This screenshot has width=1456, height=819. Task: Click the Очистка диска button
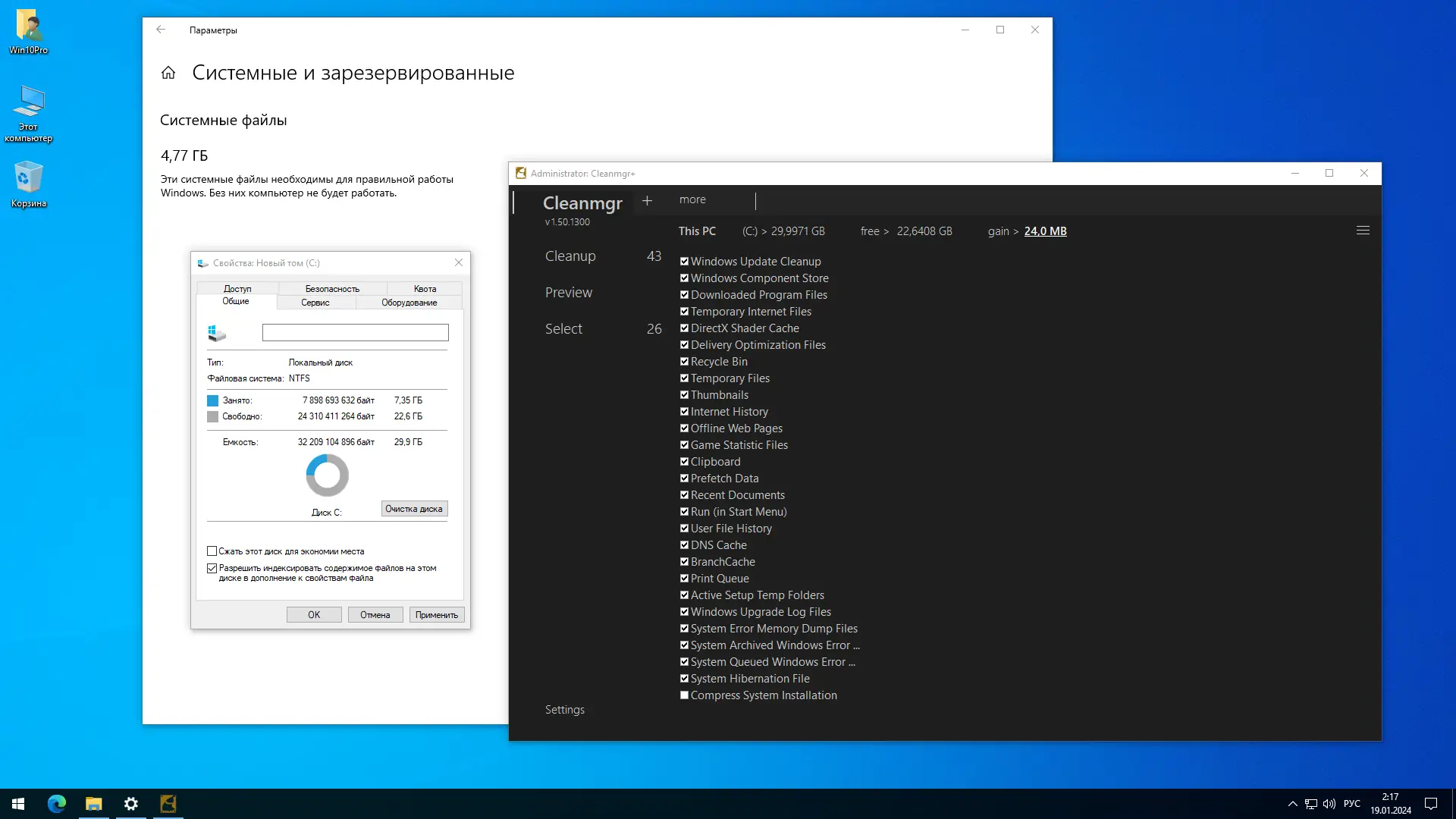(414, 509)
